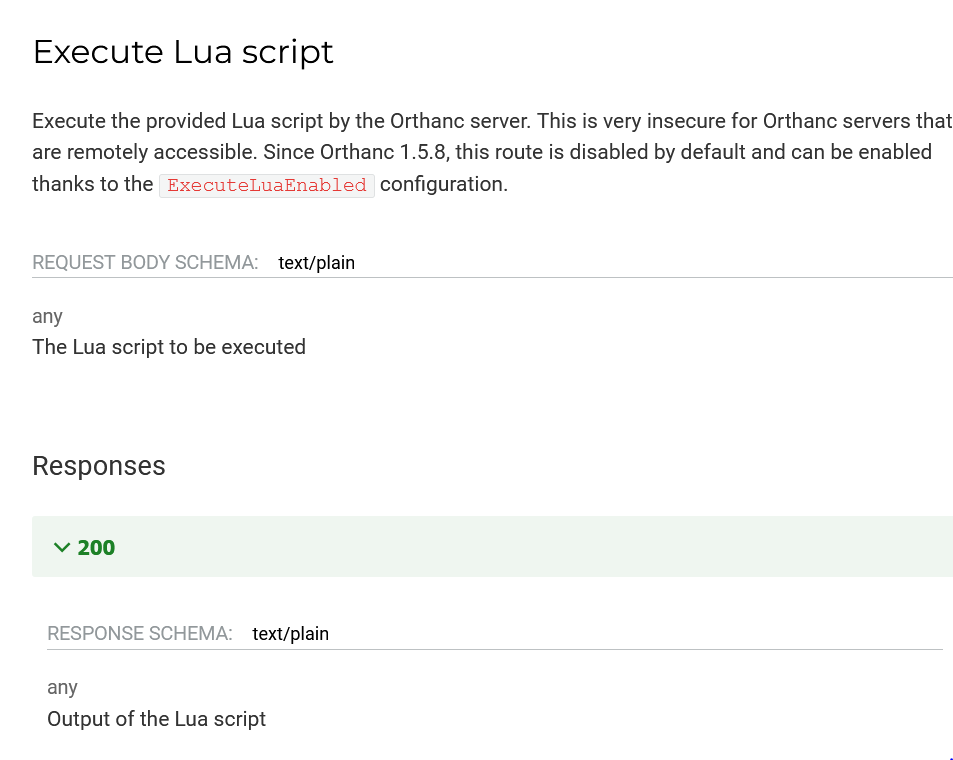Viewport: 953px width, 760px height.
Task: Click the 'any' type under request body
Action: click(x=47, y=317)
